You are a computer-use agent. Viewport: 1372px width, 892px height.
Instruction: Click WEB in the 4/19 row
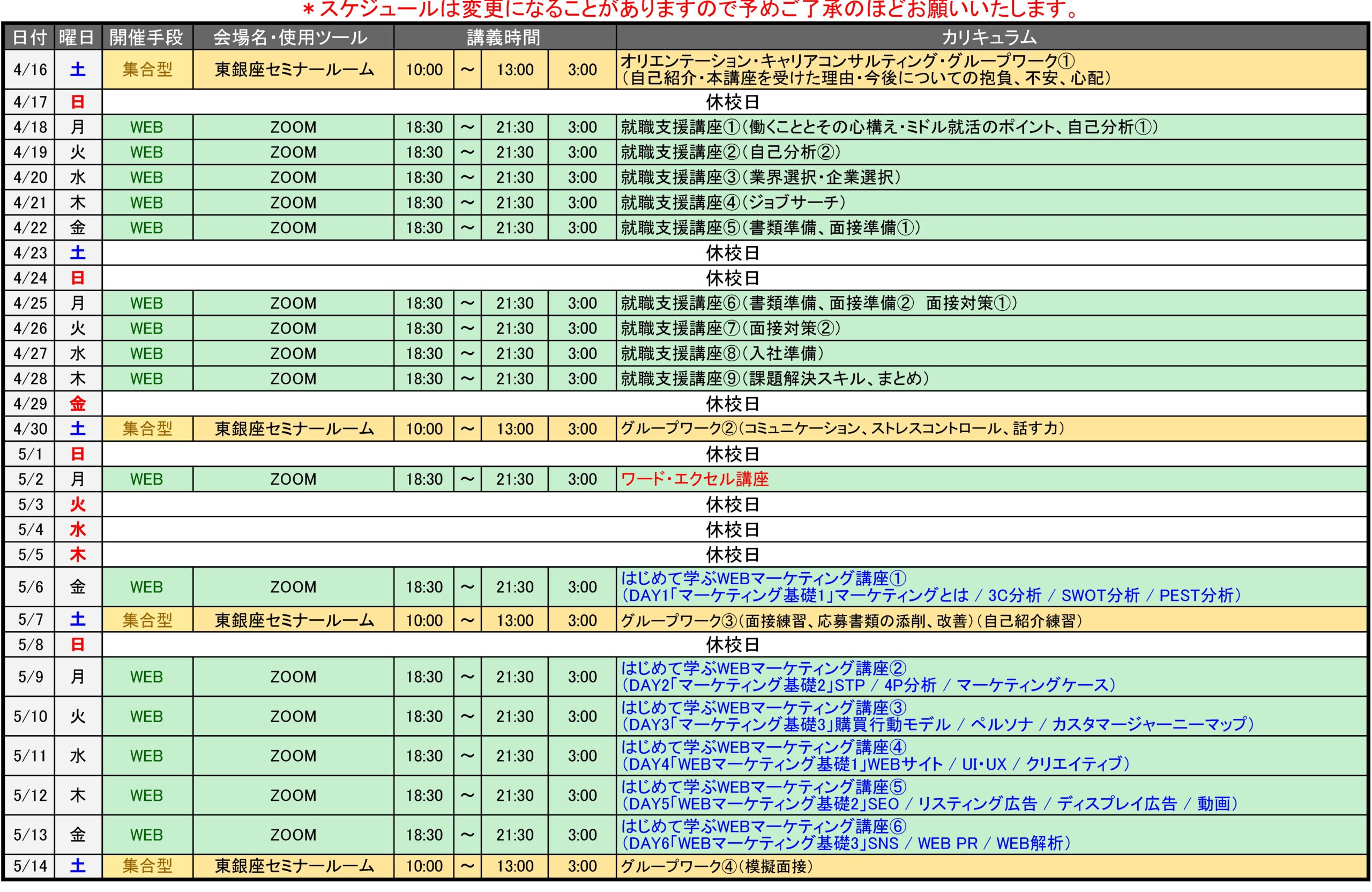pyautogui.click(x=146, y=152)
